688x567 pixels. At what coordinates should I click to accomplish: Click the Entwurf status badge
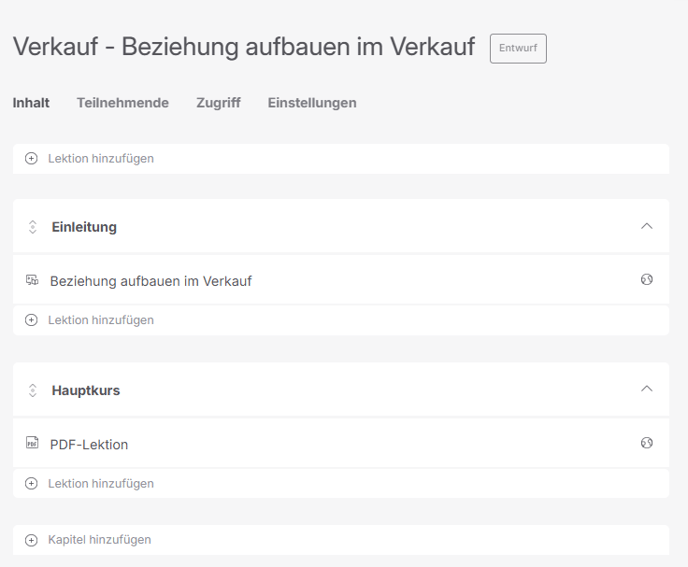[518, 48]
